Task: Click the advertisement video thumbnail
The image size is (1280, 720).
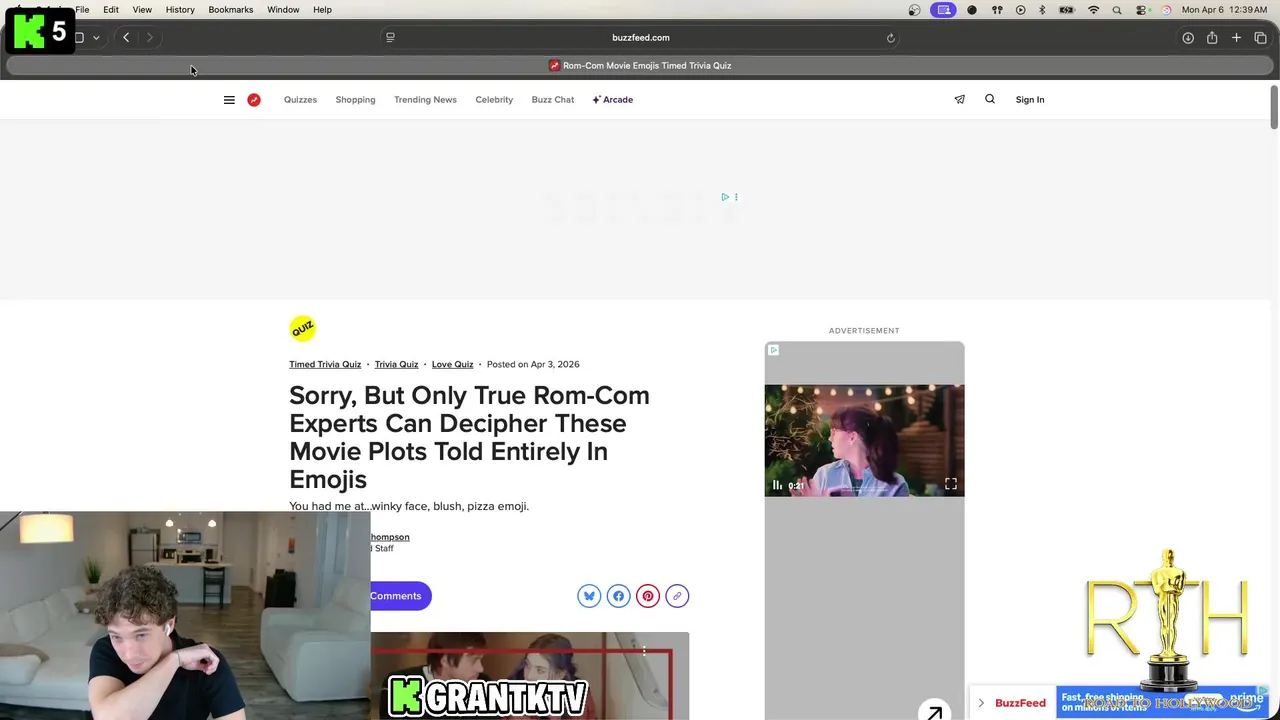Action: [864, 440]
